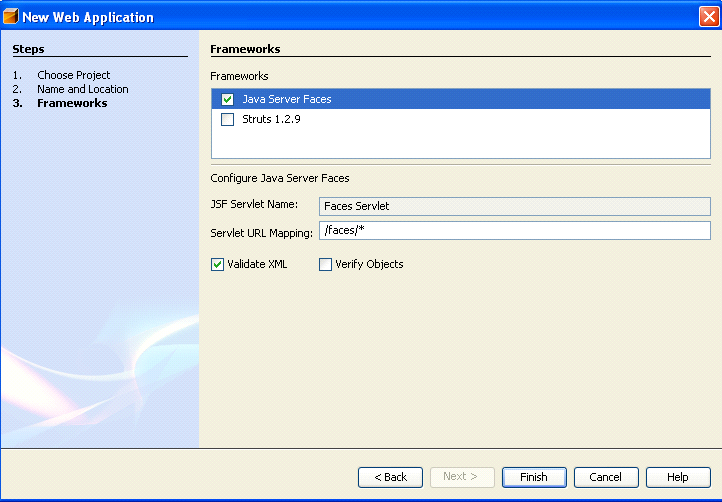The height and width of the screenshot is (502, 722).
Task: Click the Next > button
Action: [x=462, y=477]
